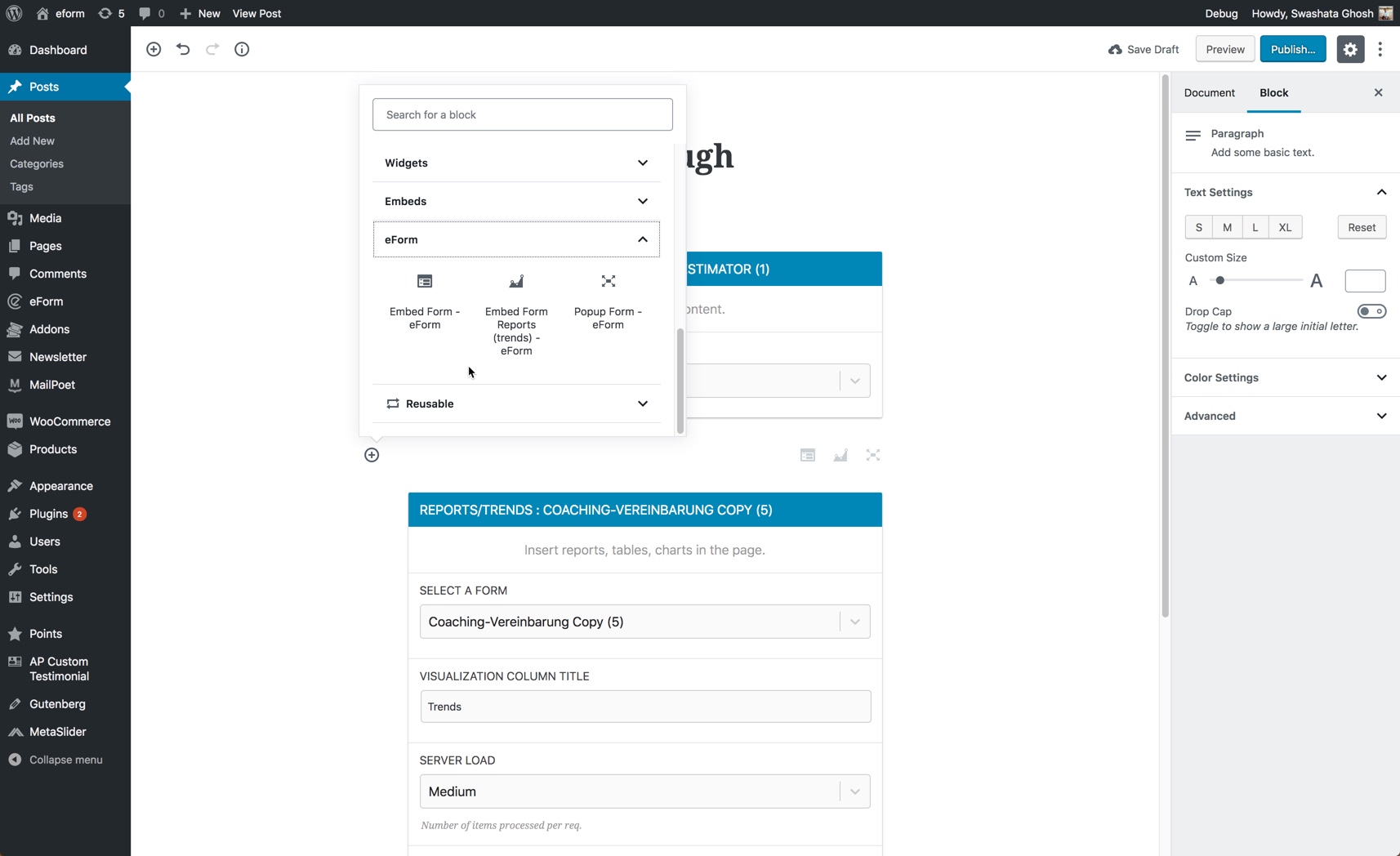The height and width of the screenshot is (856, 1400).
Task: Open MailPoet menu
Action: click(x=65, y=385)
